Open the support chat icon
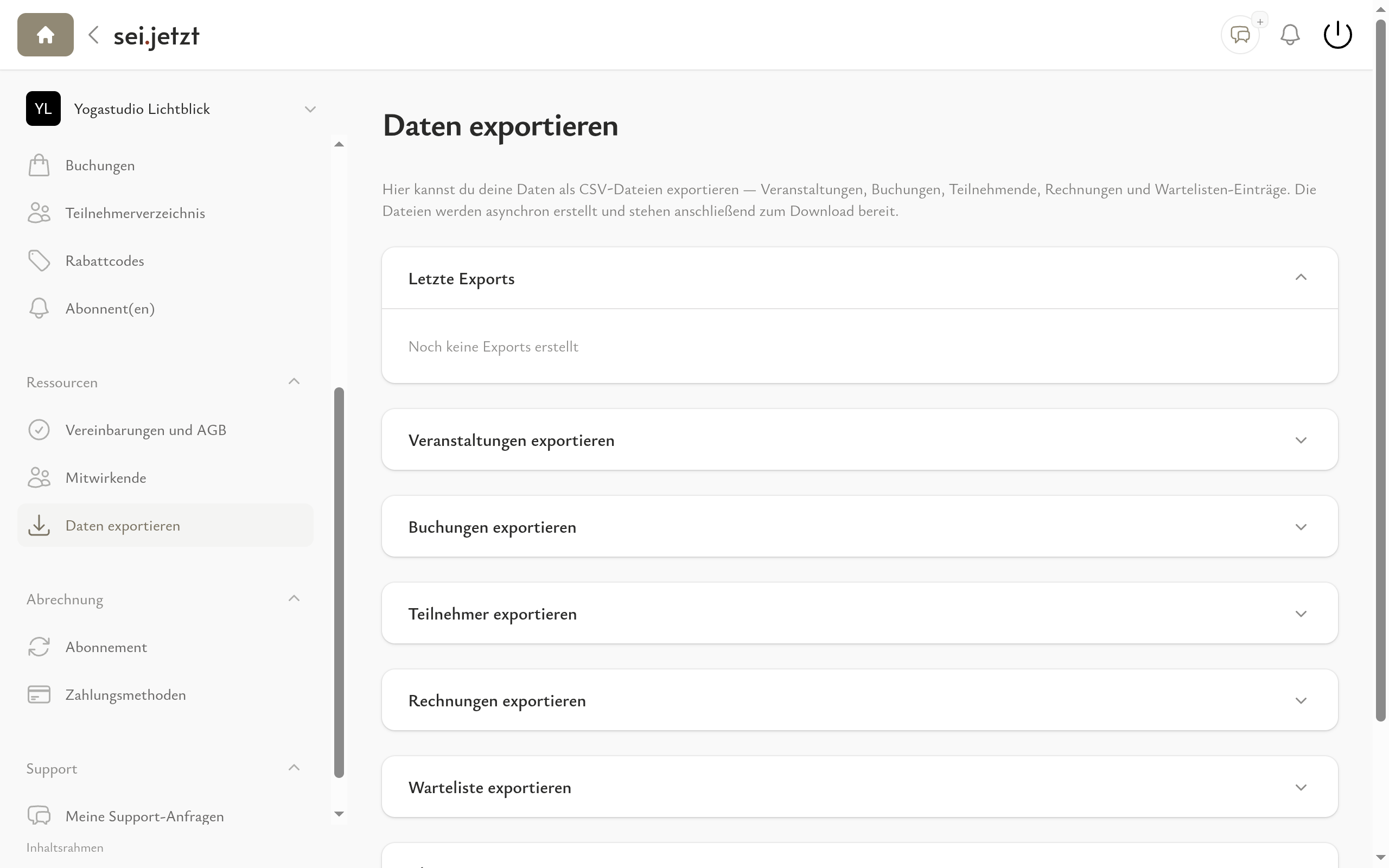 pos(1240,35)
